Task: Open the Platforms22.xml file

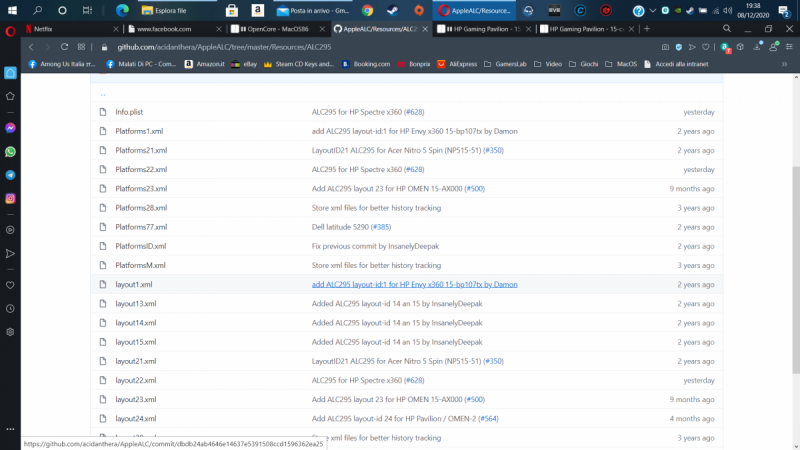Action: (141, 169)
